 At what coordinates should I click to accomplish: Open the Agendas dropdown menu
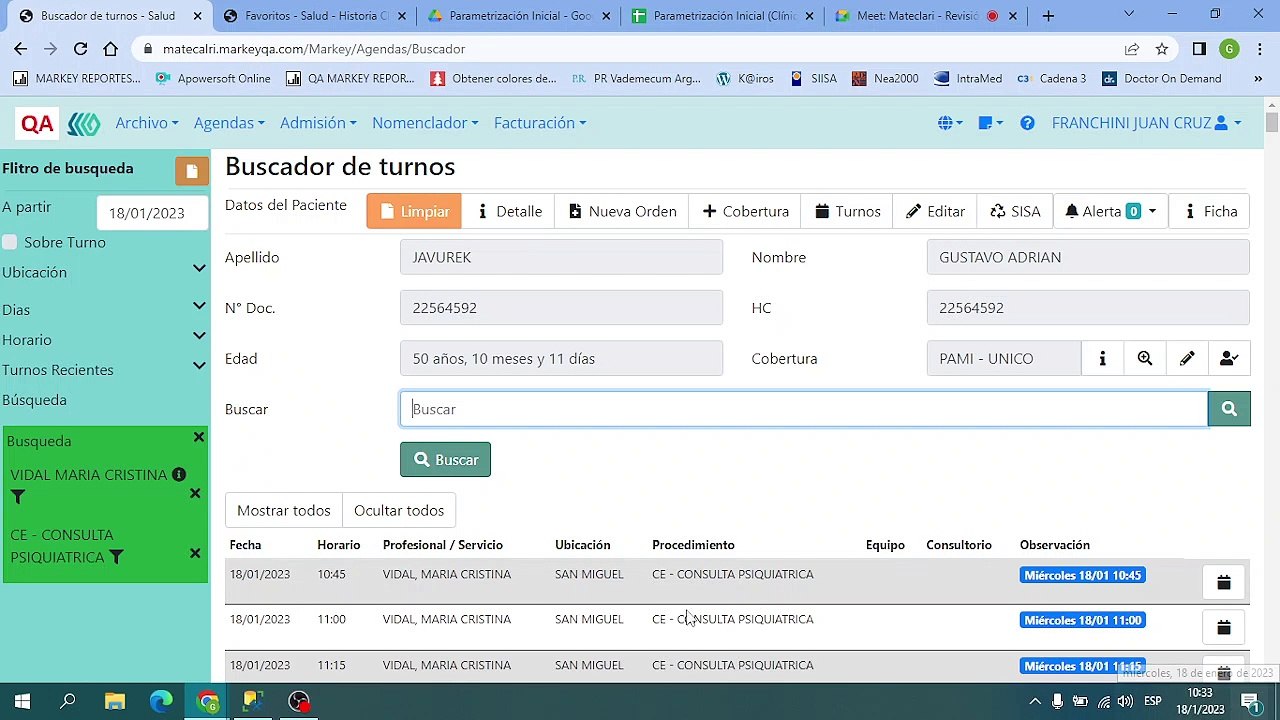(229, 123)
